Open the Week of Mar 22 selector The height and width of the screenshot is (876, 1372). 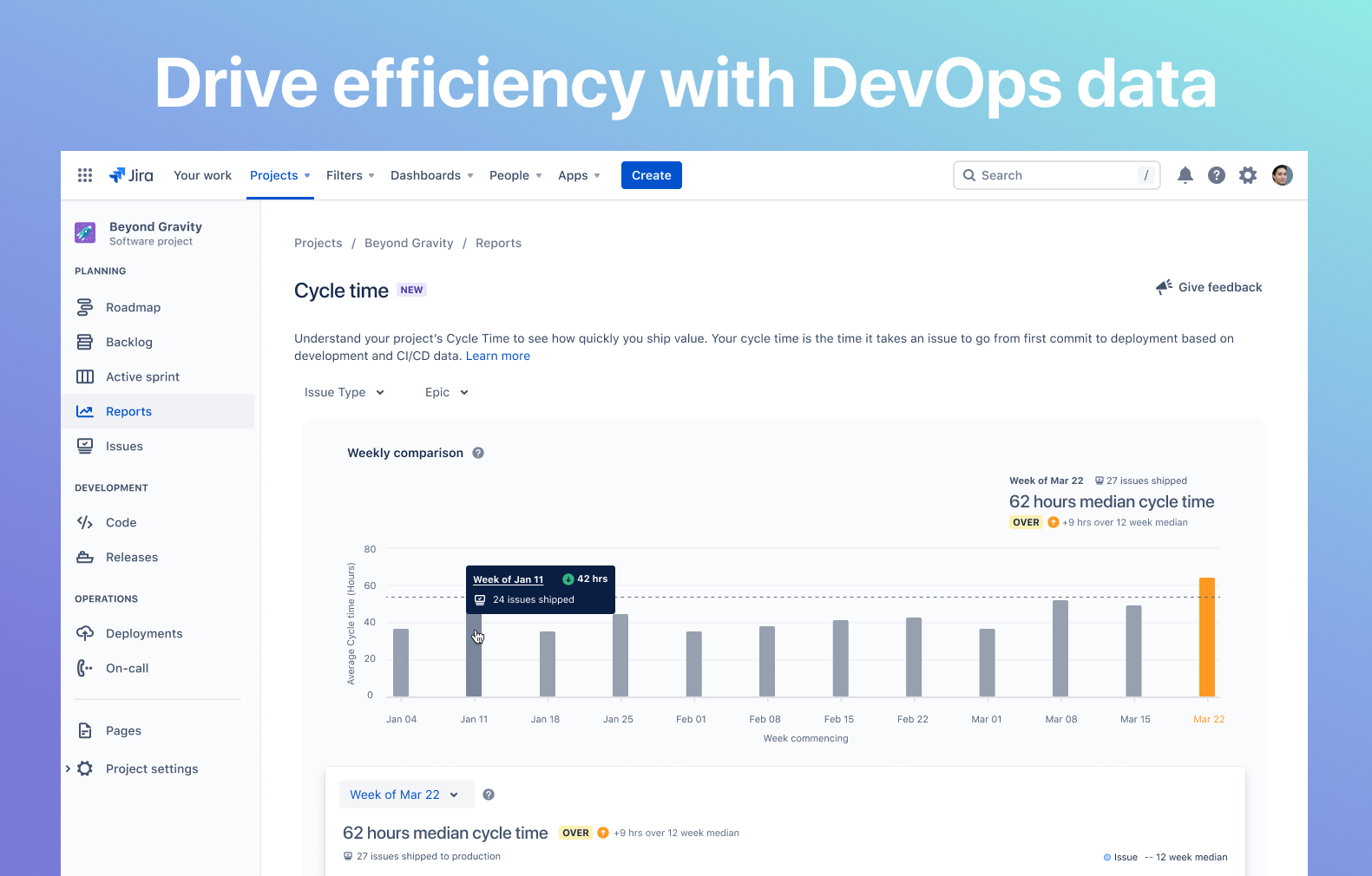(406, 794)
